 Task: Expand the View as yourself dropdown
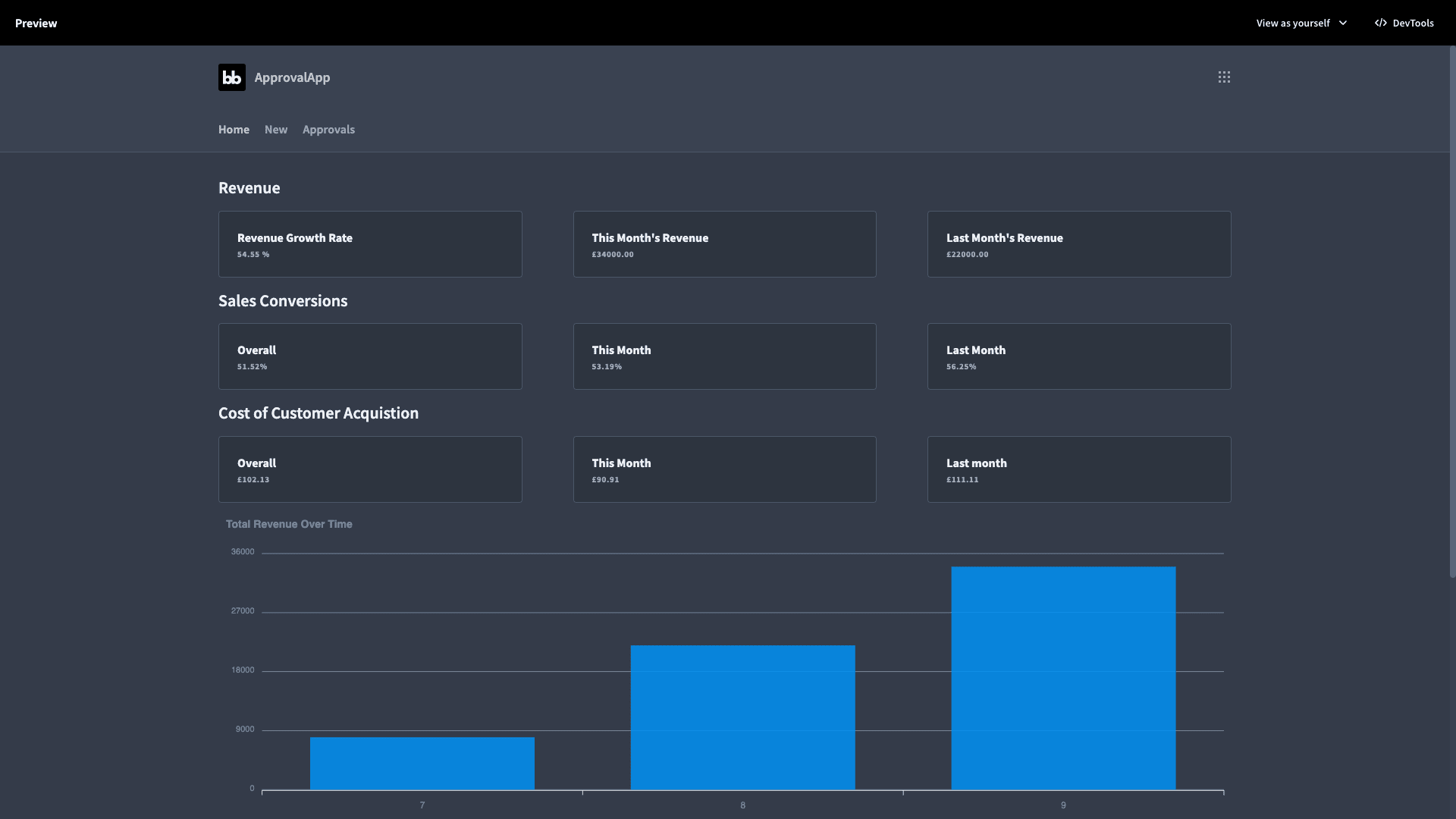pyautogui.click(x=1301, y=23)
